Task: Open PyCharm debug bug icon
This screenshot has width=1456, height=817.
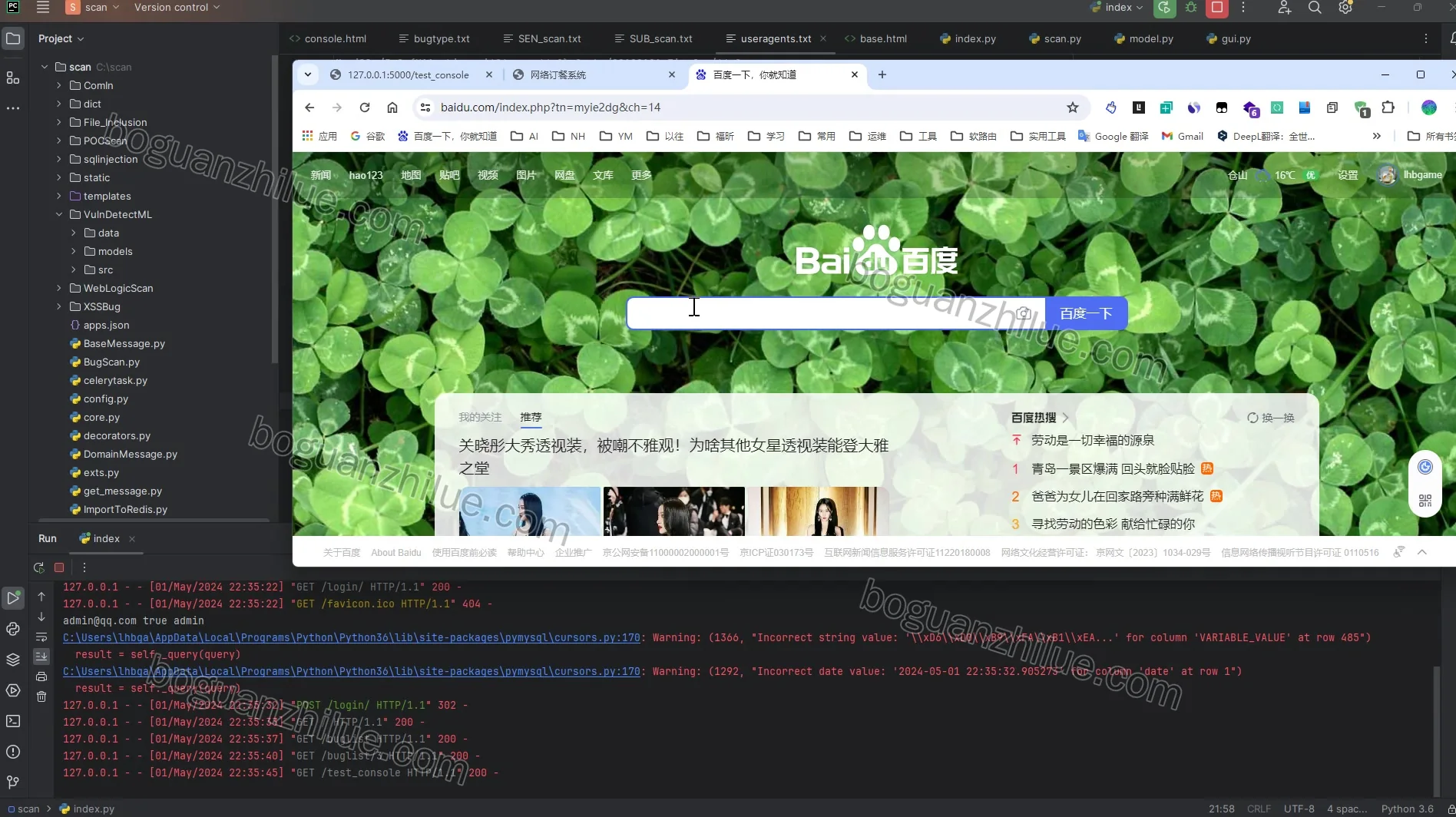Action: click(x=1191, y=8)
